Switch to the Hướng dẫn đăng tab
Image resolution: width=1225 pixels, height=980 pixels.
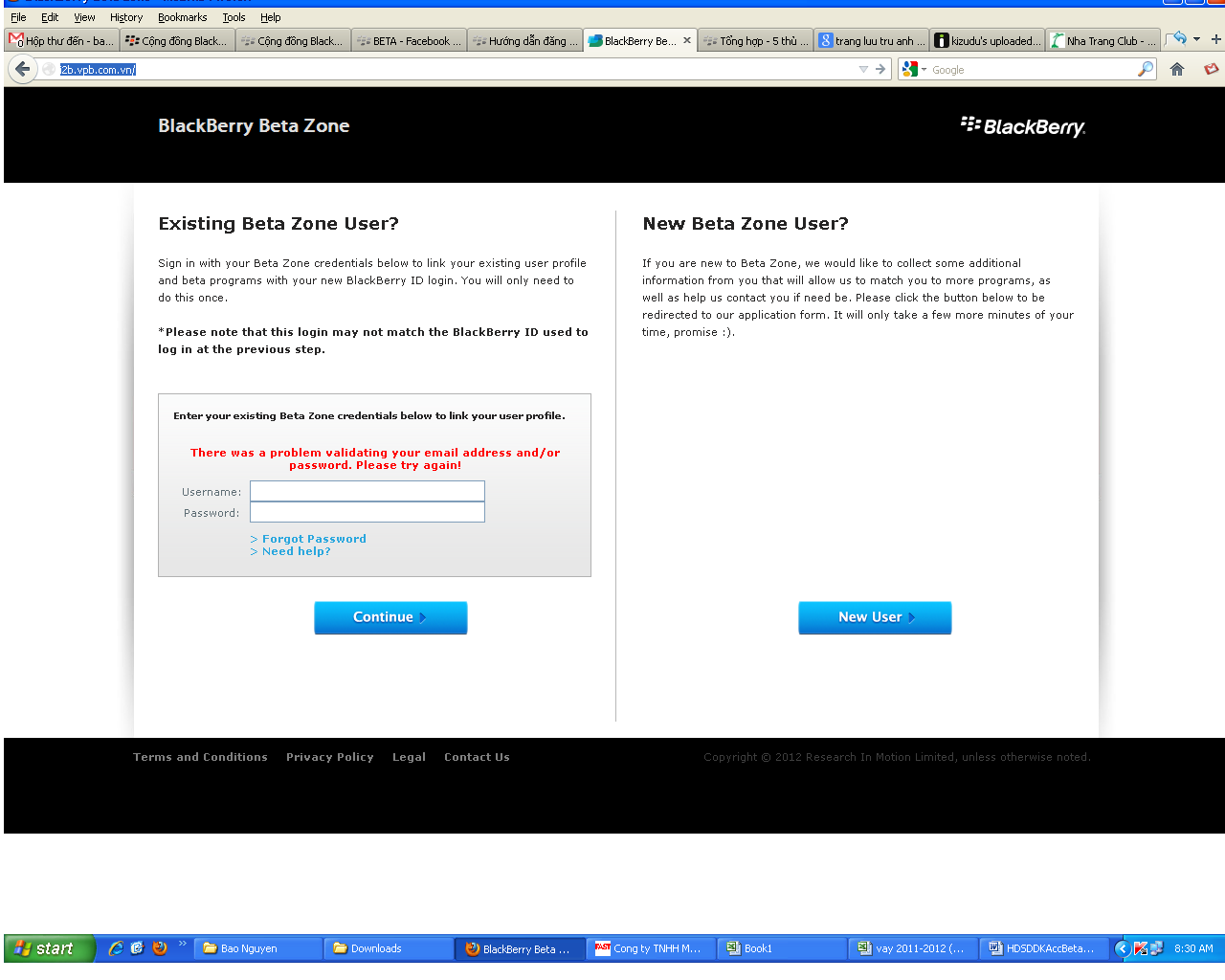click(x=524, y=40)
